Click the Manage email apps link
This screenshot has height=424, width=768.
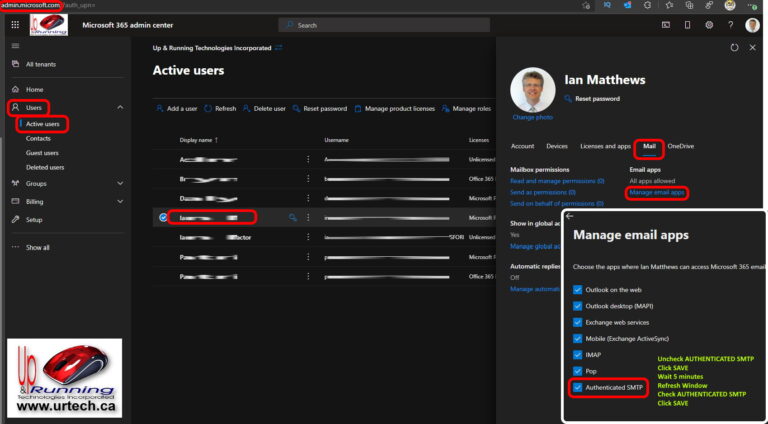pyautogui.click(x=656, y=191)
